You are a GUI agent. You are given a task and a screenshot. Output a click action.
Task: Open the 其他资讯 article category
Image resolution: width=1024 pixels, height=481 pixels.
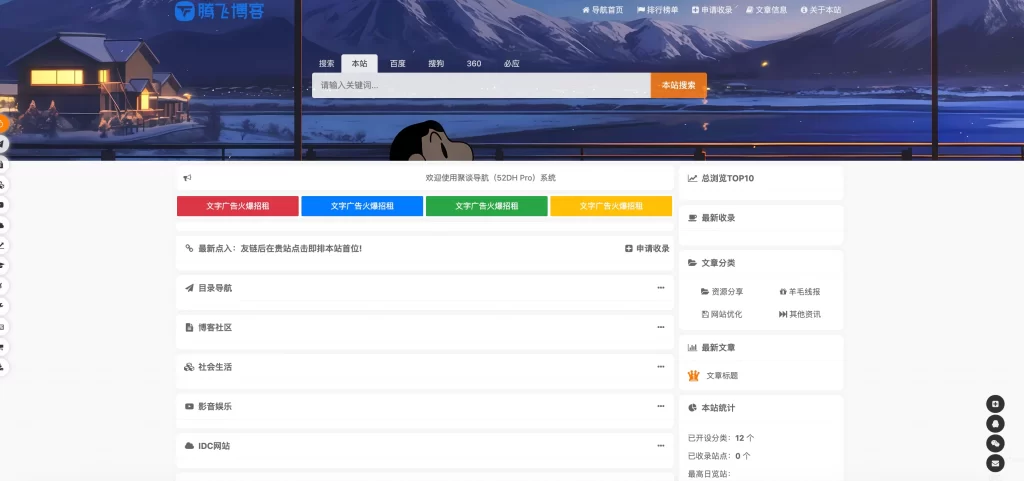tap(800, 314)
